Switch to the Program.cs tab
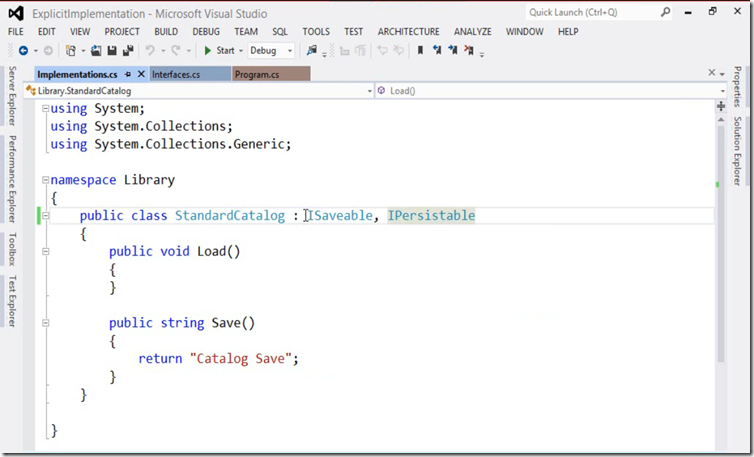The image size is (754, 457). tap(271, 74)
